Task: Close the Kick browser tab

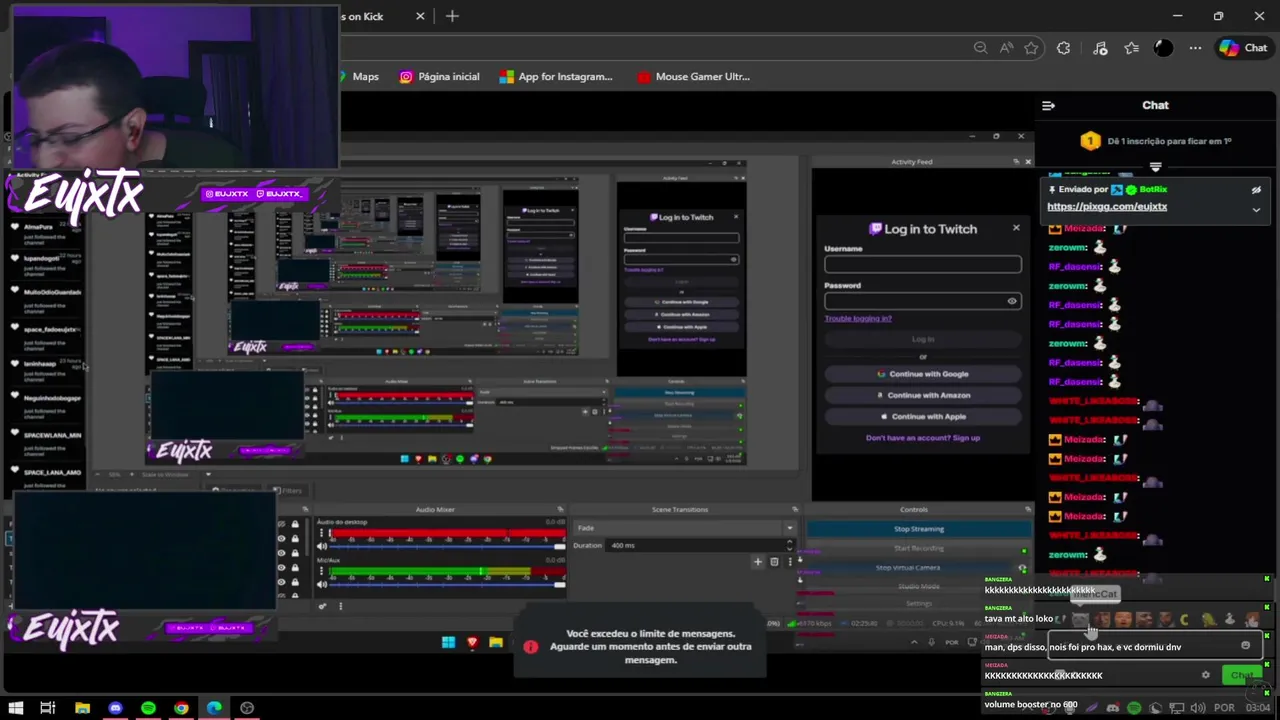Action: [x=420, y=16]
